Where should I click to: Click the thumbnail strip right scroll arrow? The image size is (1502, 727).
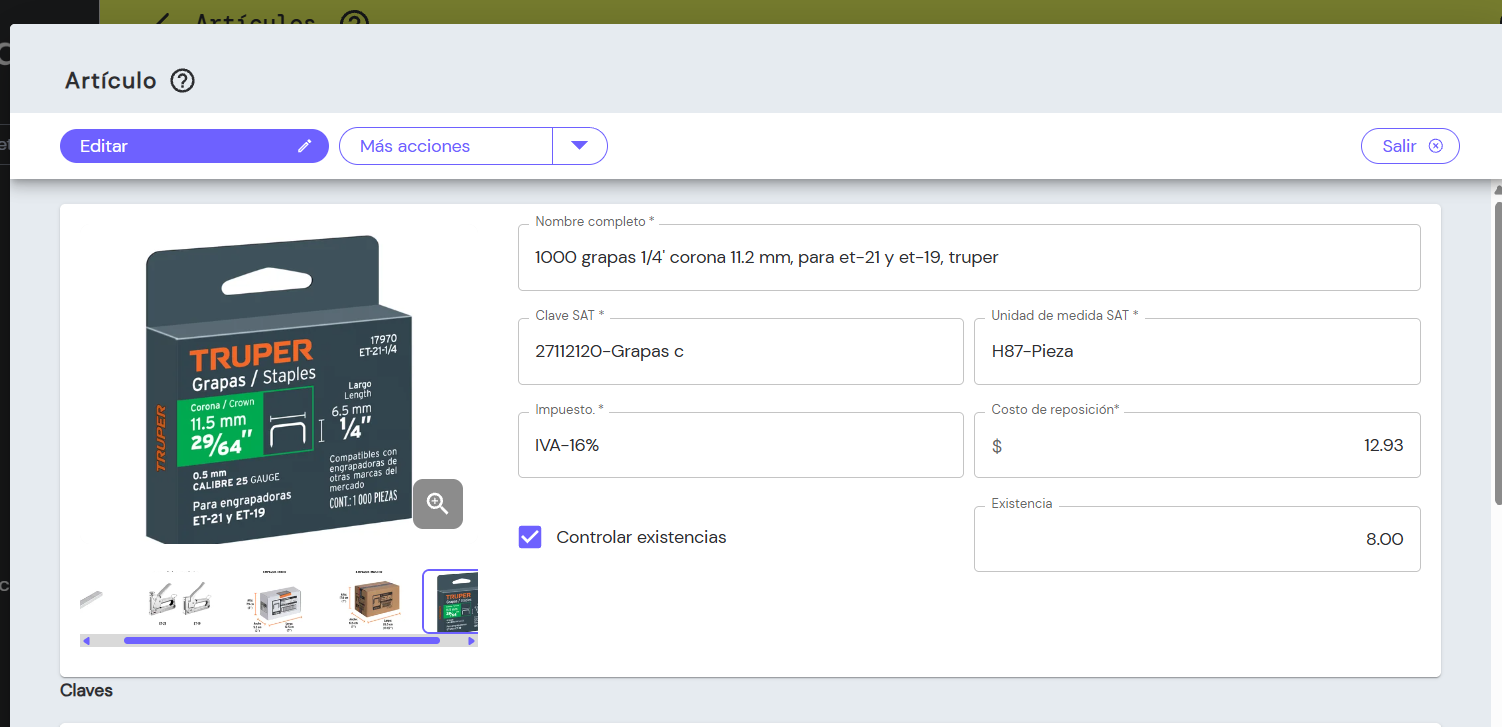472,641
